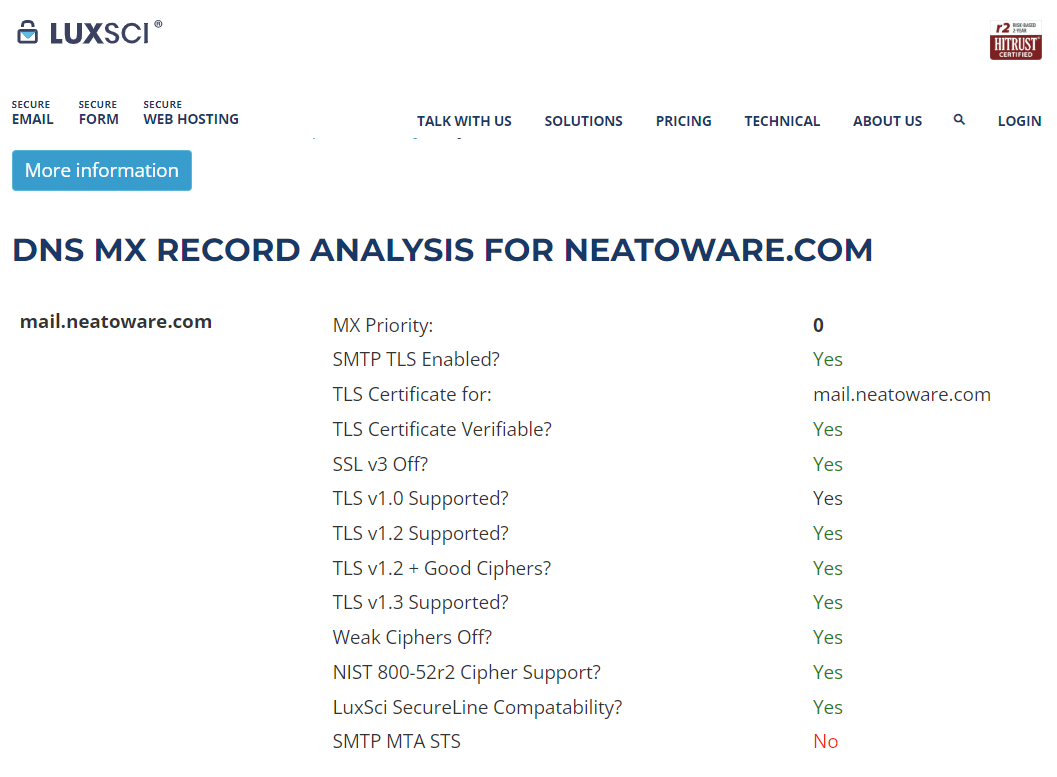
Task: Click Yes value for NIST 800-52r2 row
Action: coord(827,672)
